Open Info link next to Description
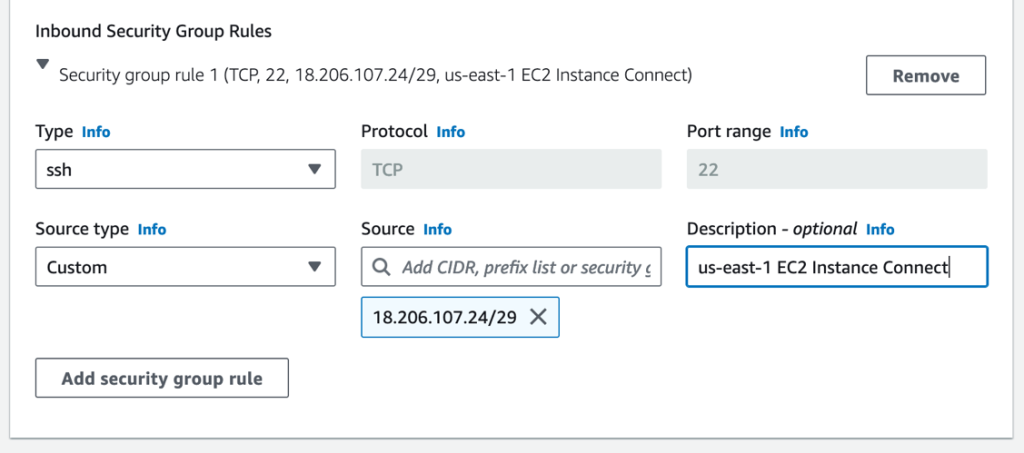The width and height of the screenshot is (1024, 453). click(880, 229)
